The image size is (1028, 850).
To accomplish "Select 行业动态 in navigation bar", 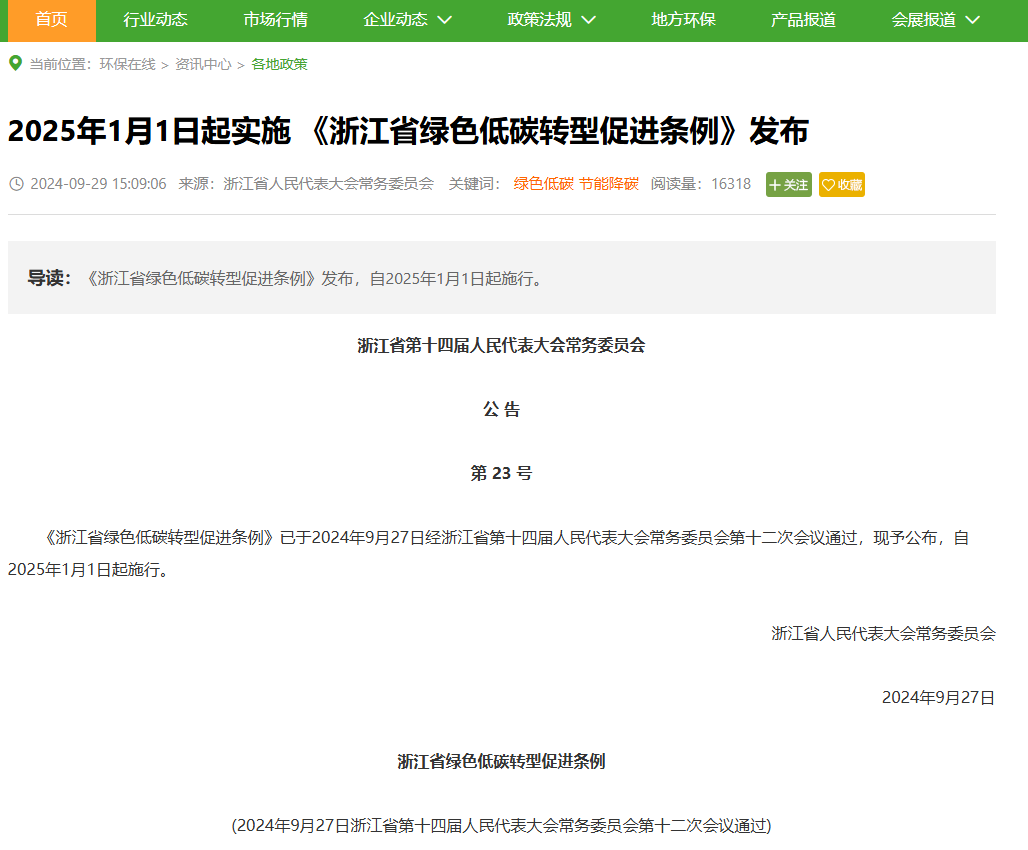I will pos(155,18).
